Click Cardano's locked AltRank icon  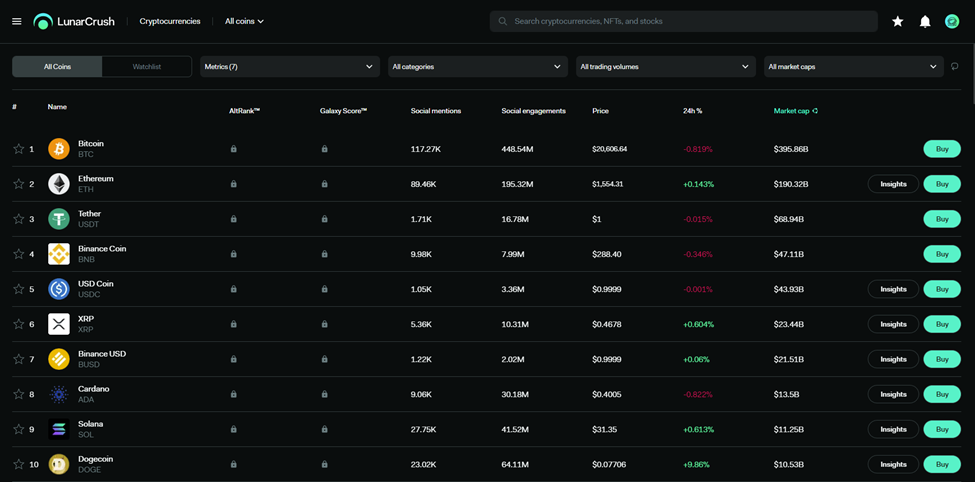click(x=233, y=394)
